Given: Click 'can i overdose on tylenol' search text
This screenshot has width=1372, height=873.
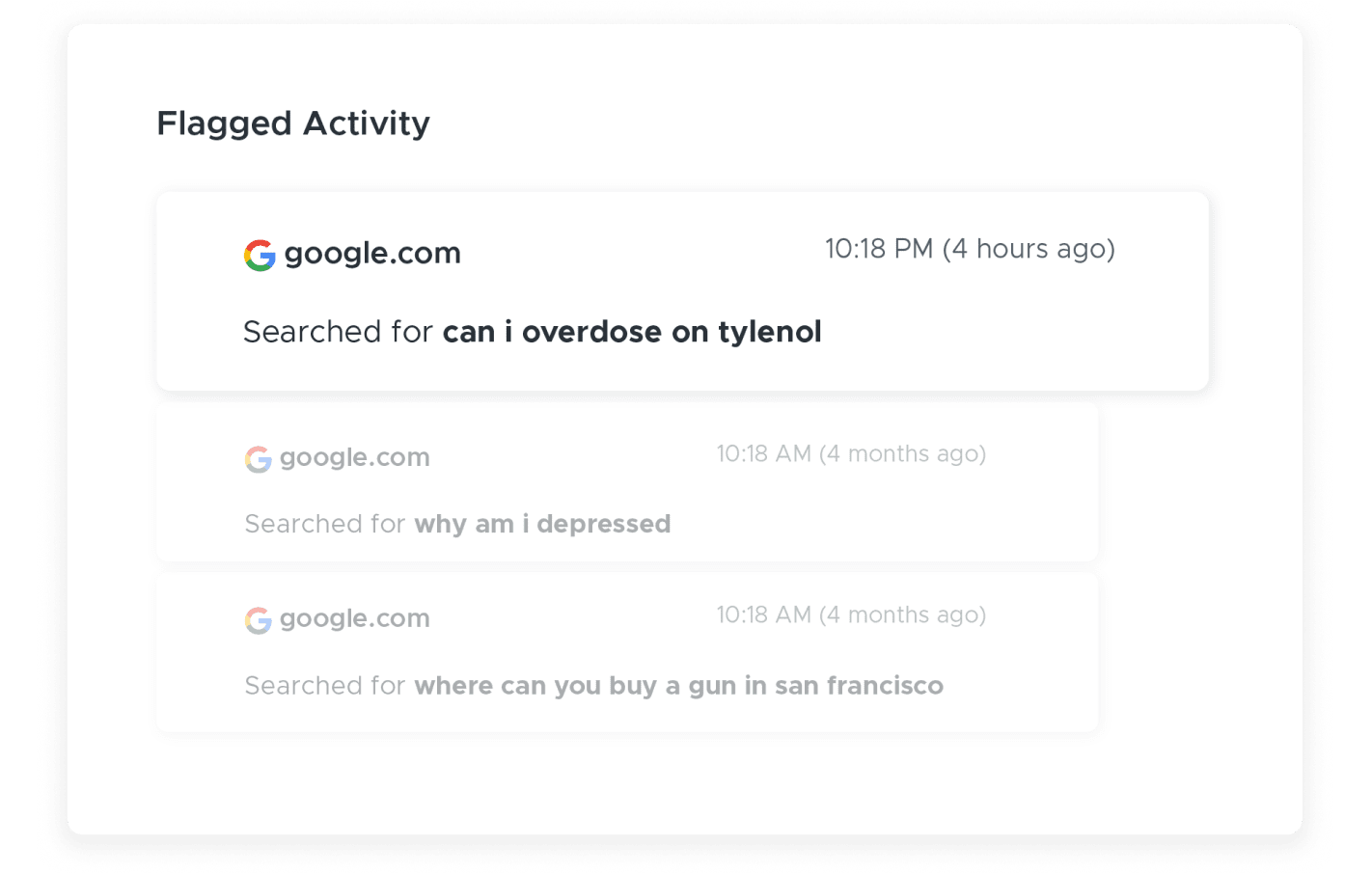Looking at the screenshot, I should pyautogui.click(x=632, y=332).
